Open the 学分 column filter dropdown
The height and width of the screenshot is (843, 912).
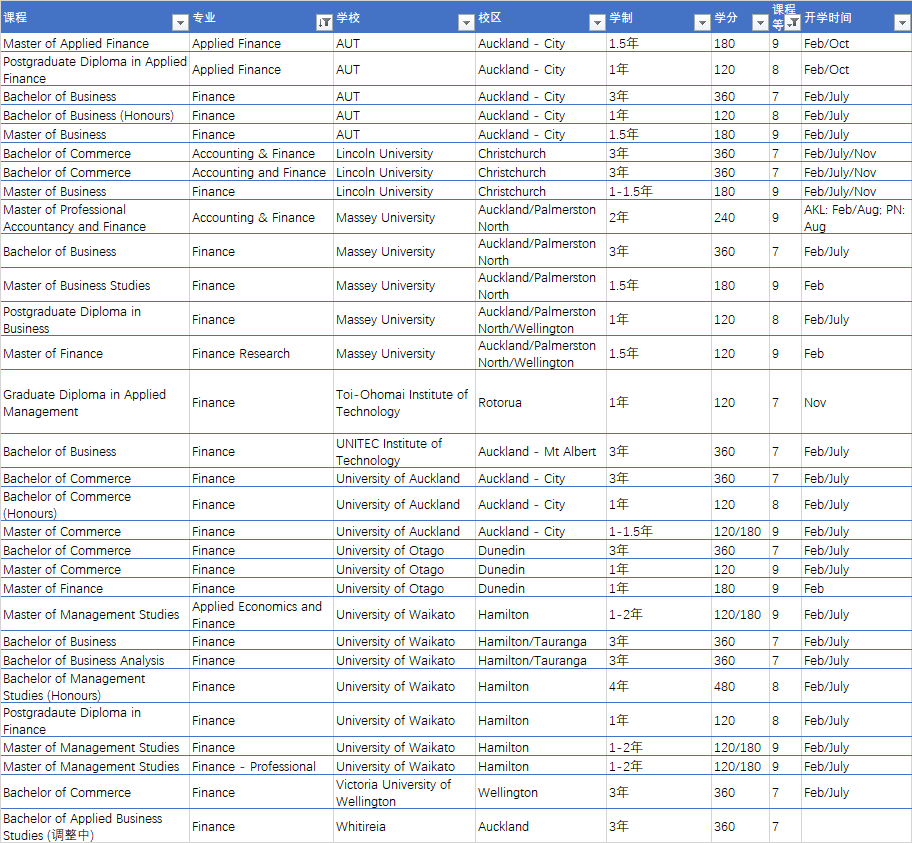(760, 23)
